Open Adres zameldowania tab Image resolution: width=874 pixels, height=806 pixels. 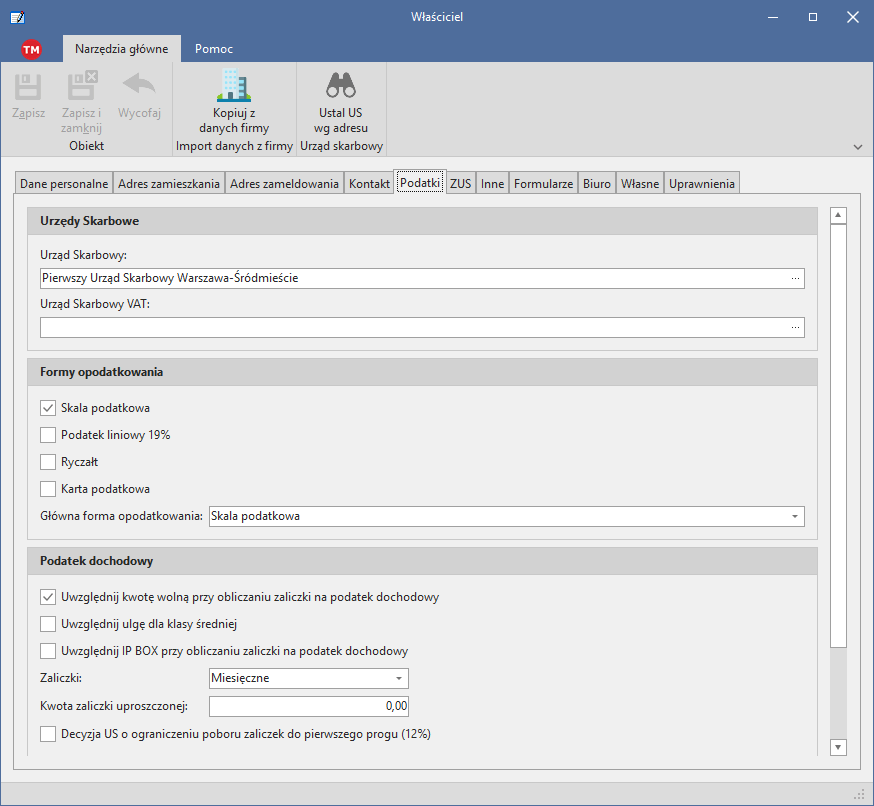click(x=284, y=183)
